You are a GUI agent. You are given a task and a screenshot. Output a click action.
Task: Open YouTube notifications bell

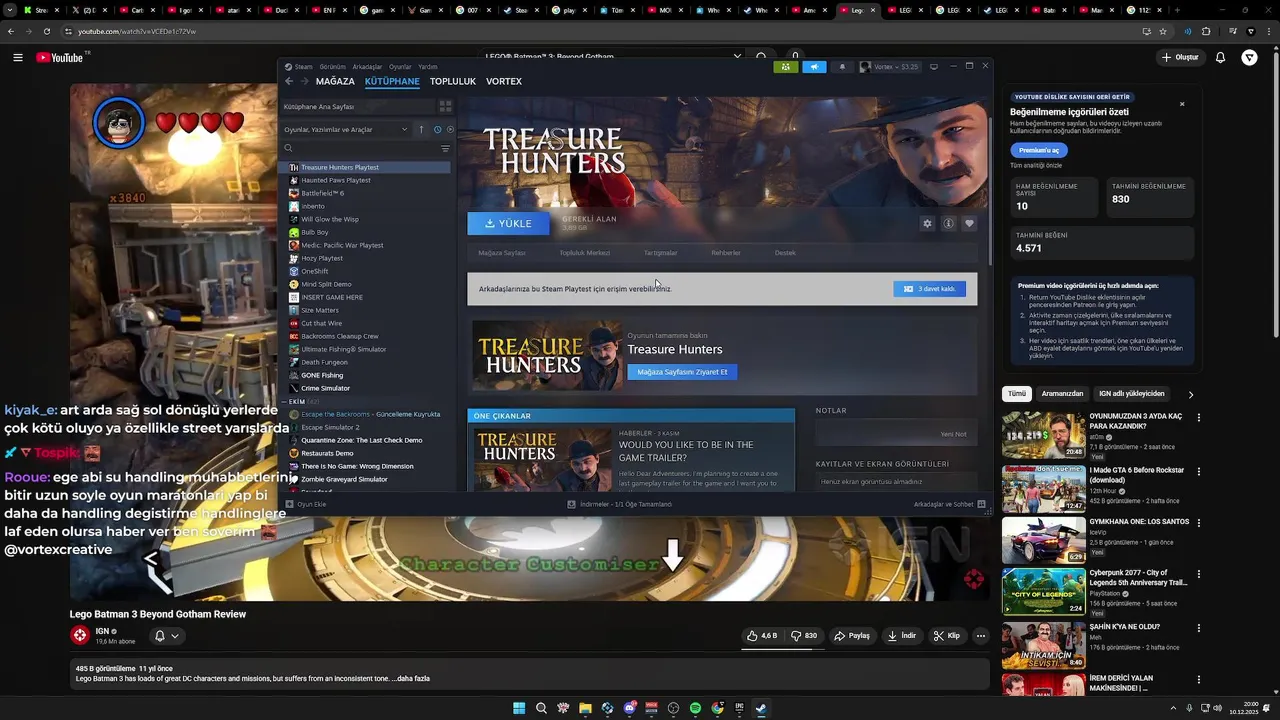pyautogui.click(x=1220, y=57)
